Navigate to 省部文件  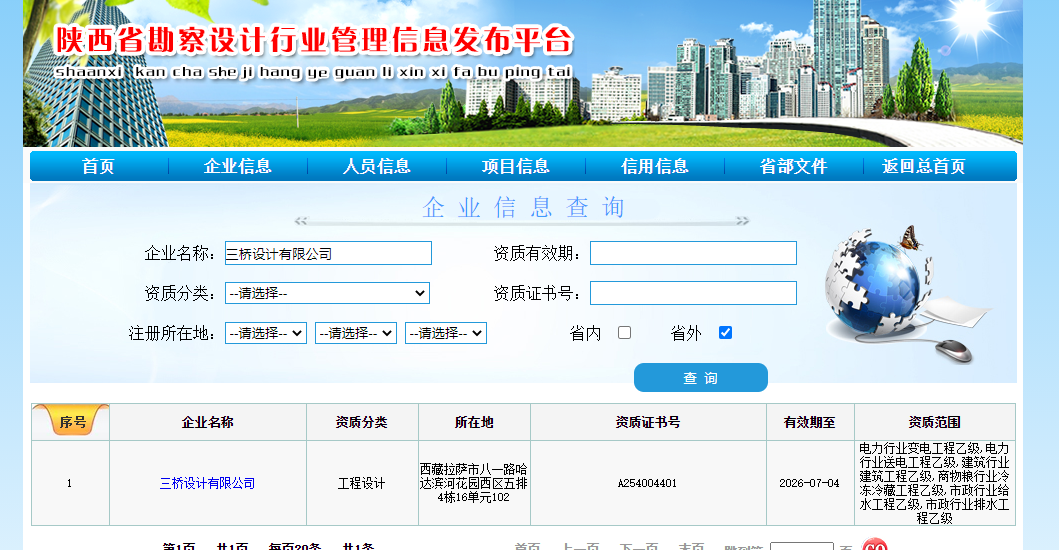tap(793, 166)
